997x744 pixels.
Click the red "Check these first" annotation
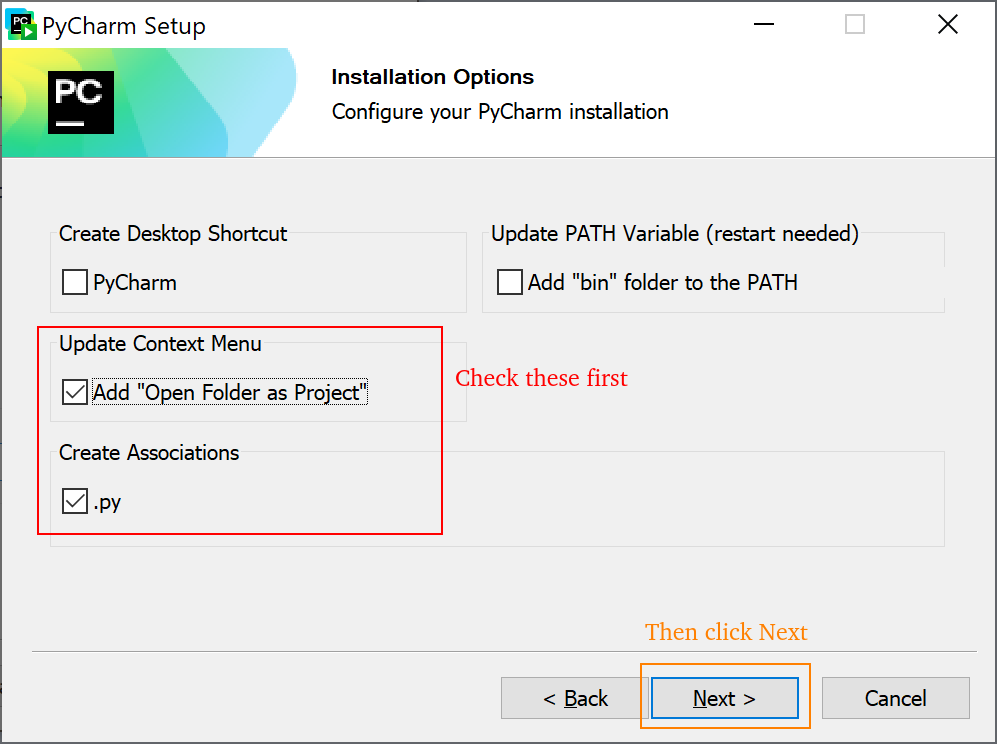coord(541,378)
